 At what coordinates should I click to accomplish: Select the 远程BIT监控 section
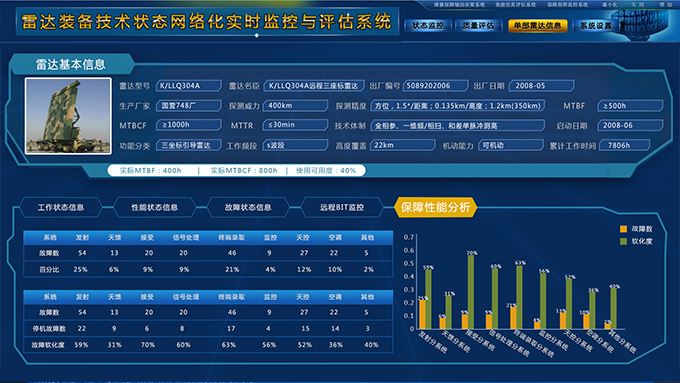click(x=342, y=207)
